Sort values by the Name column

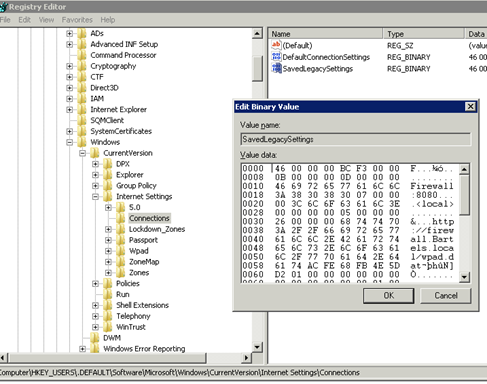[325, 34]
